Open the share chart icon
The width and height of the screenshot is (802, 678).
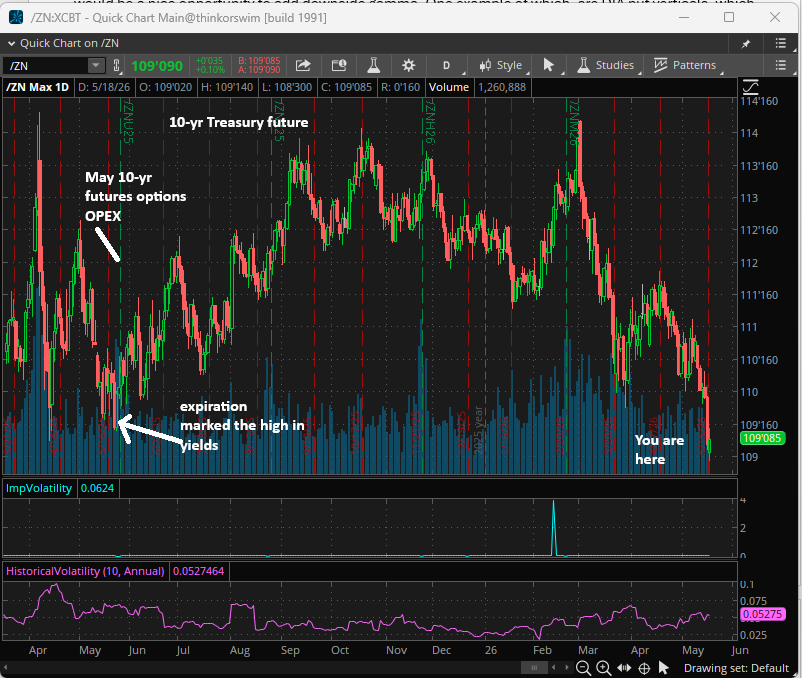(303, 65)
